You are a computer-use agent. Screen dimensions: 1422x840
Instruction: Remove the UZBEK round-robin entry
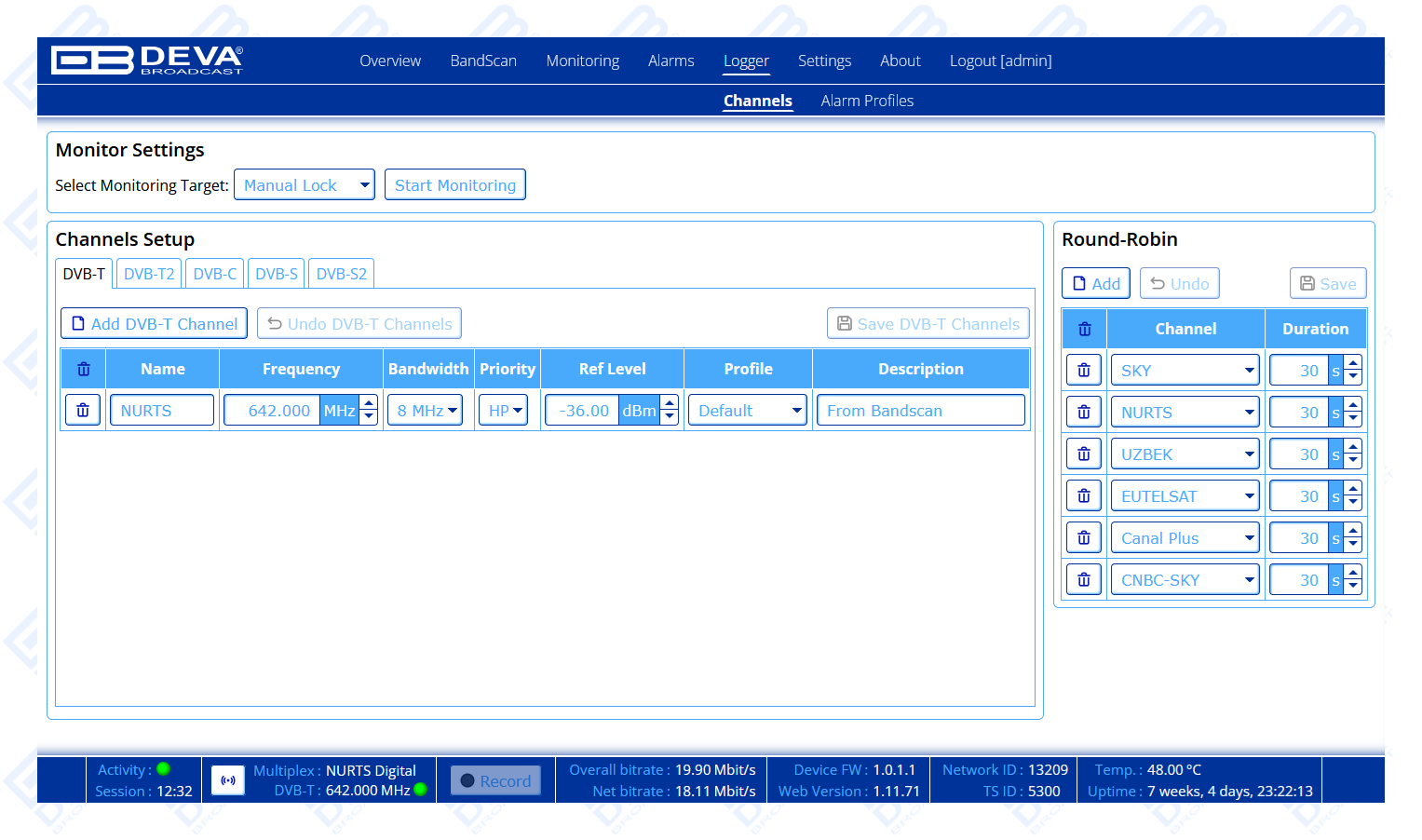click(1084, 454)
